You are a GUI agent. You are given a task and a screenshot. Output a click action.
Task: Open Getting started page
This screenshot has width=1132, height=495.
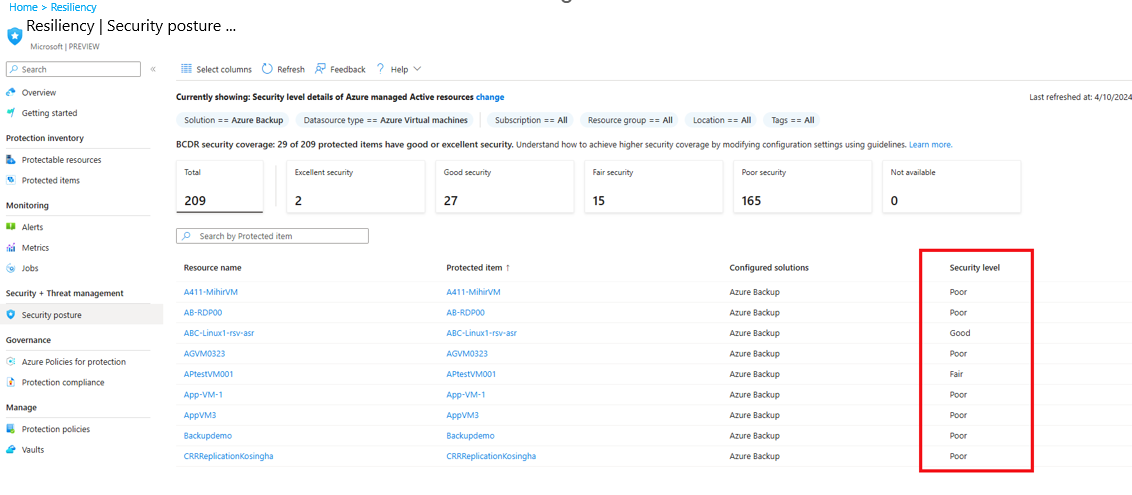click(x=49, y=113)
